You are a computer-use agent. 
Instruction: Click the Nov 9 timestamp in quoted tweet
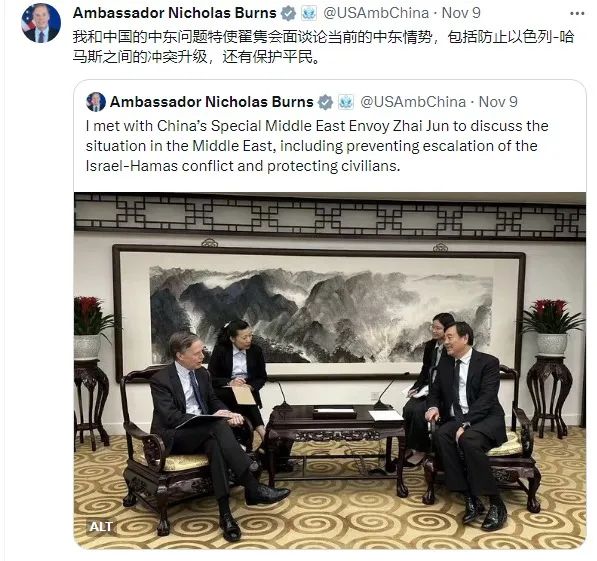(498, 102)
